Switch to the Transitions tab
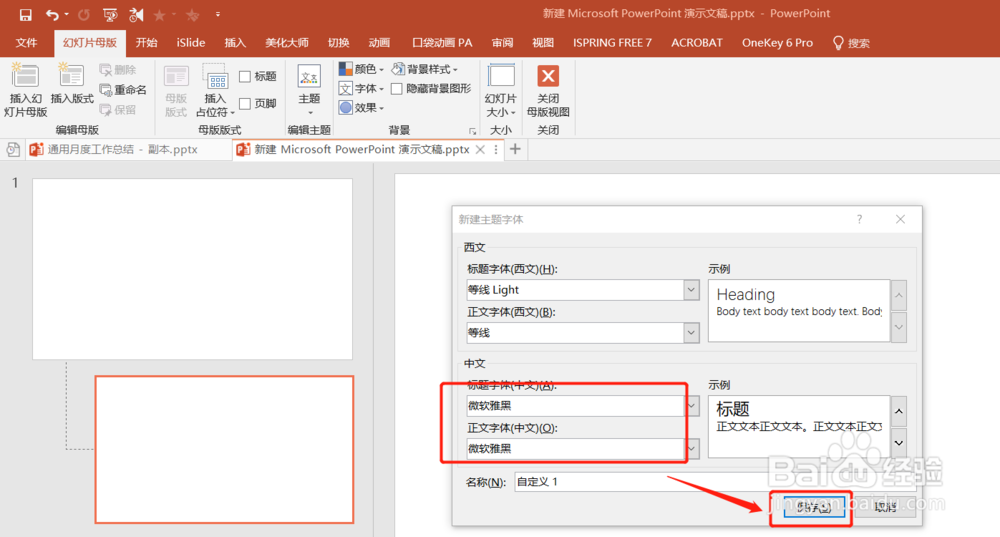 tap(338, 43)
